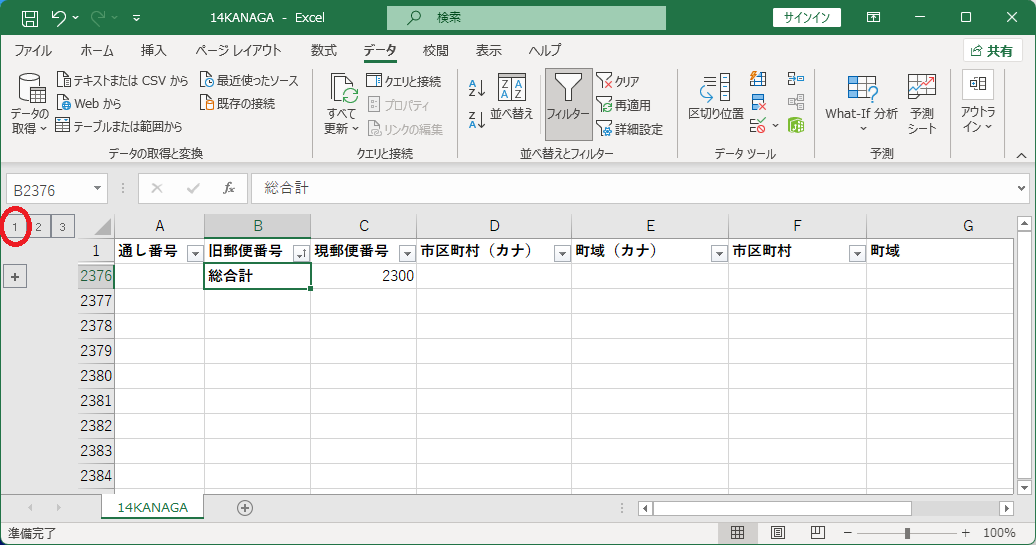
Task: Click the sort ascending A-Z icon
Action: [x=477, y=88]
